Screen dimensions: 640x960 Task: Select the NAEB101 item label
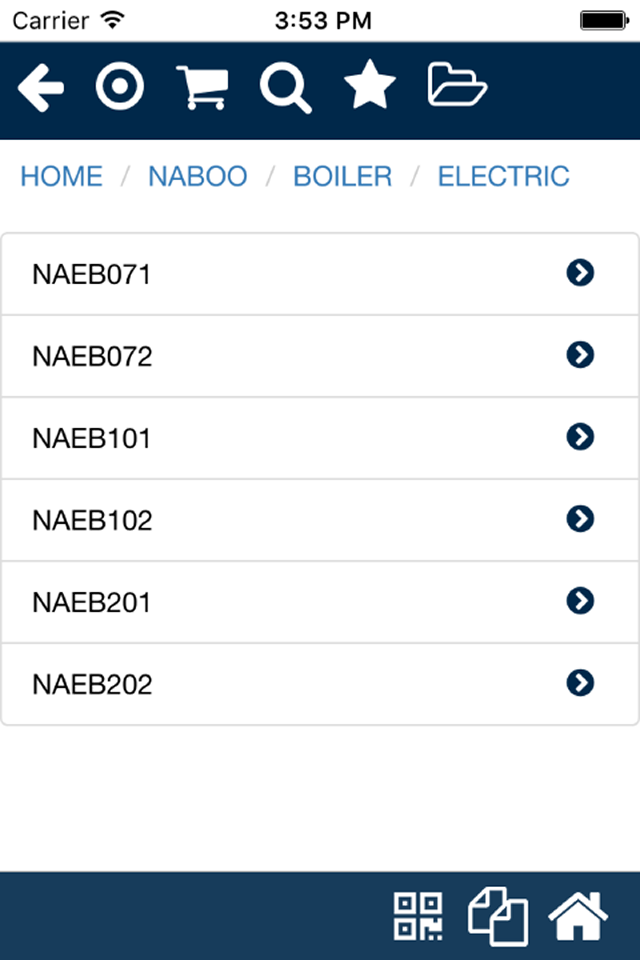(x=92, y=438)
